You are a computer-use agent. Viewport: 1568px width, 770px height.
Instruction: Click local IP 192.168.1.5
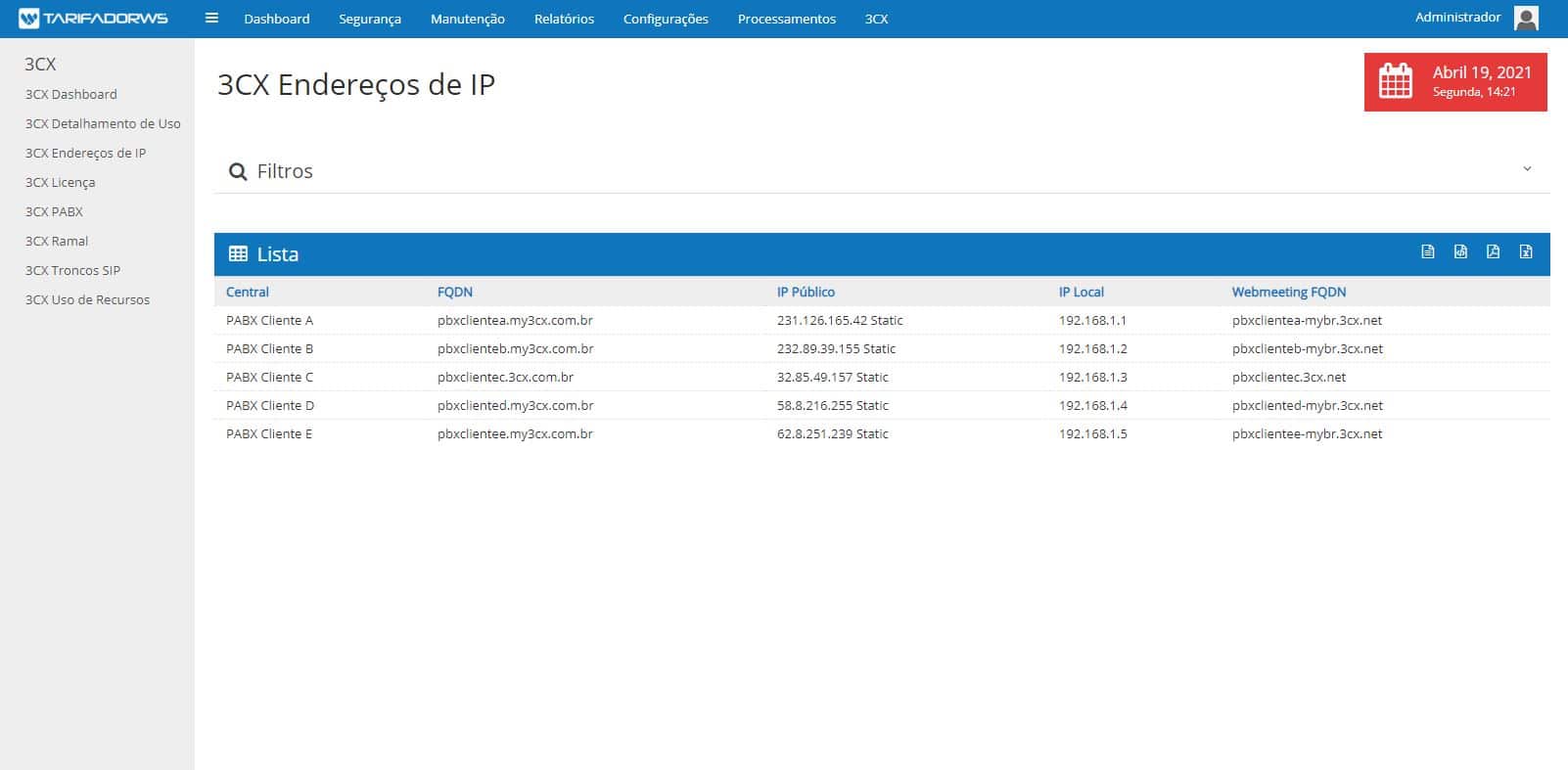(x=1092, y=433)
